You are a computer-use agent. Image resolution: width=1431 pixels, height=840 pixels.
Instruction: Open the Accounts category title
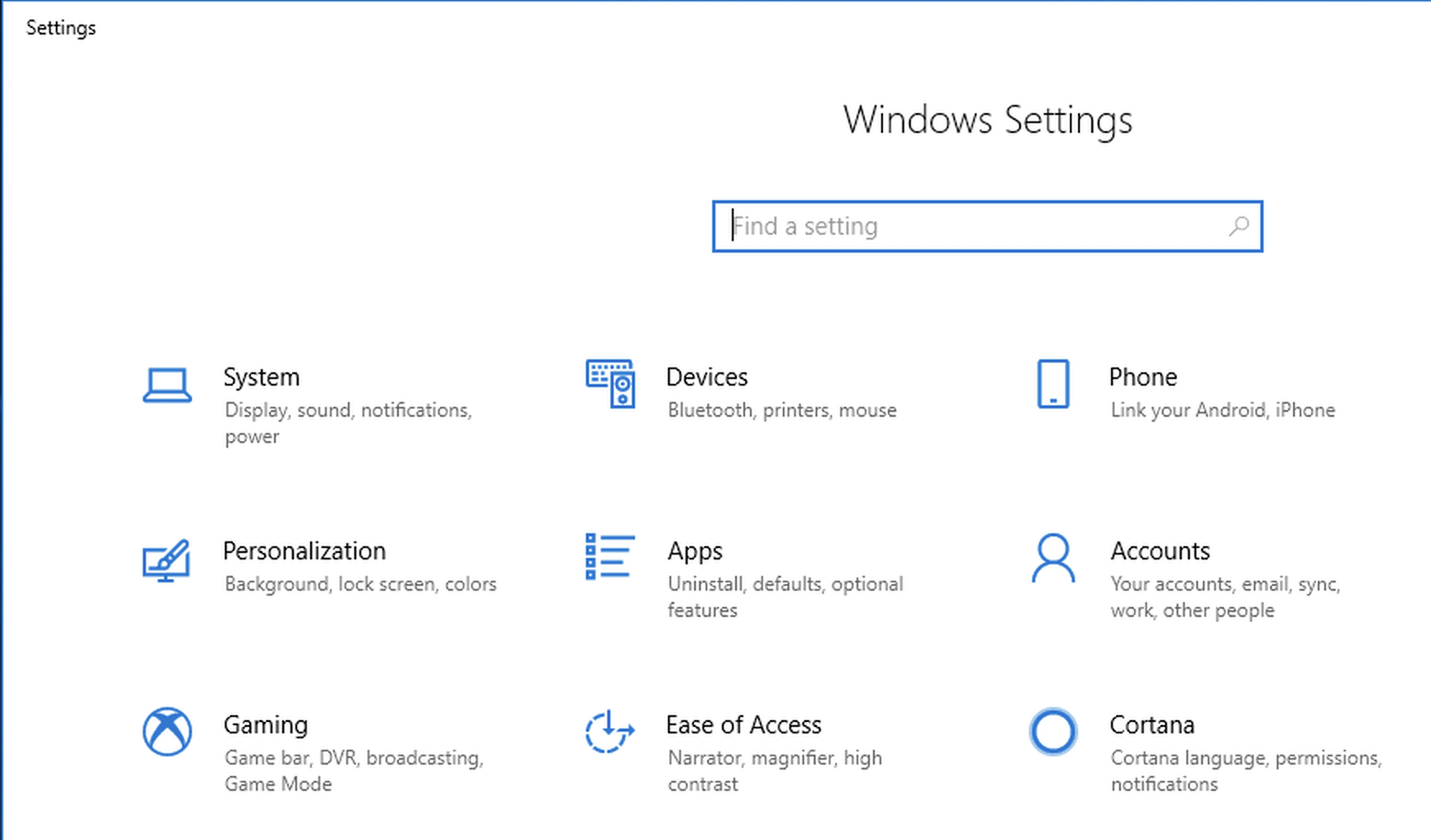coord(1160,551)
